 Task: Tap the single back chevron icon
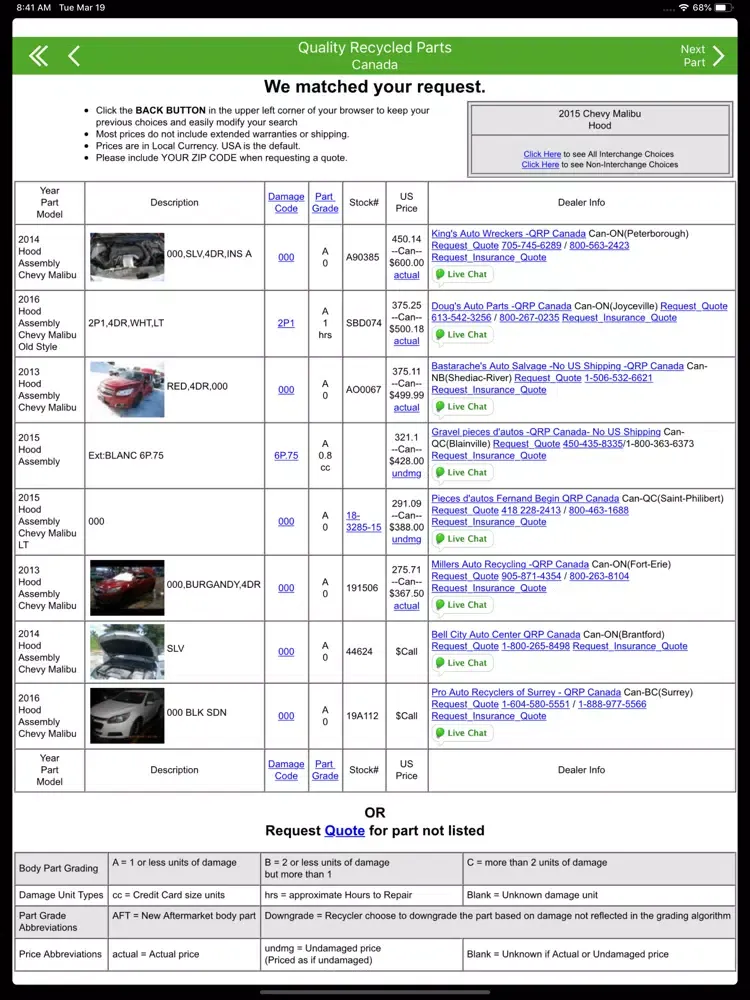[74, 56]
